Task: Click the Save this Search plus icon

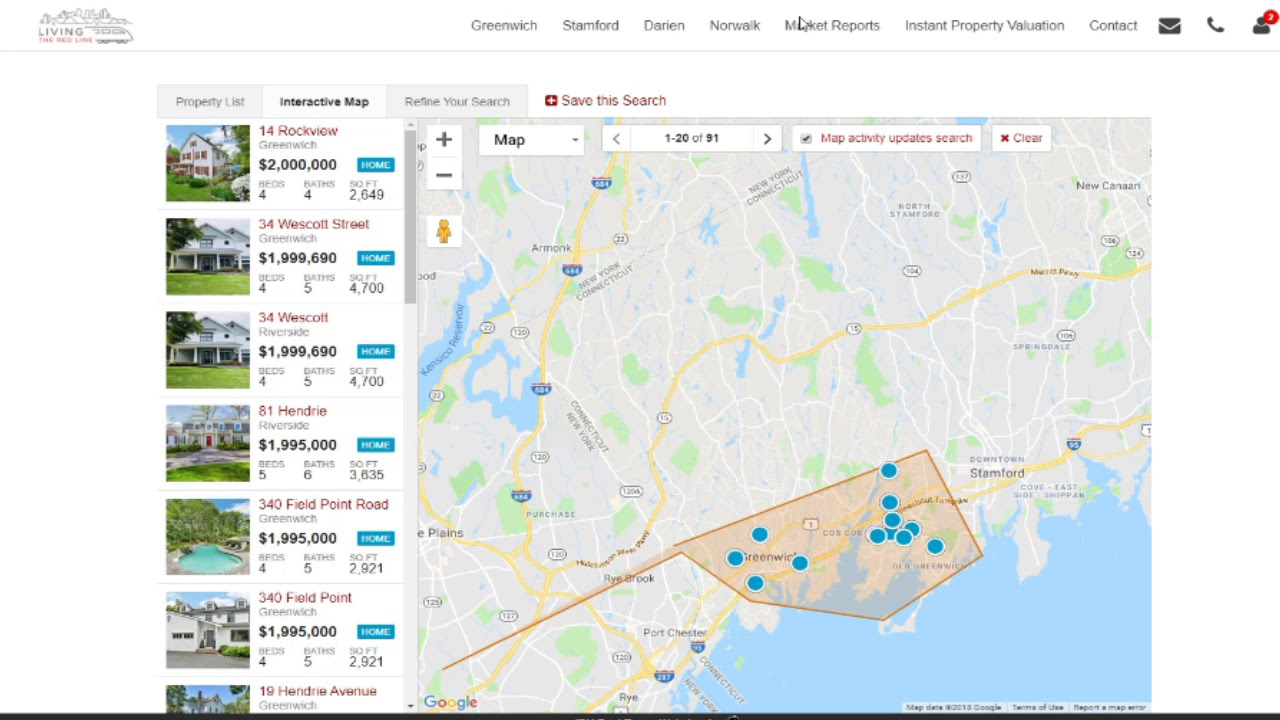Action: 551,101
